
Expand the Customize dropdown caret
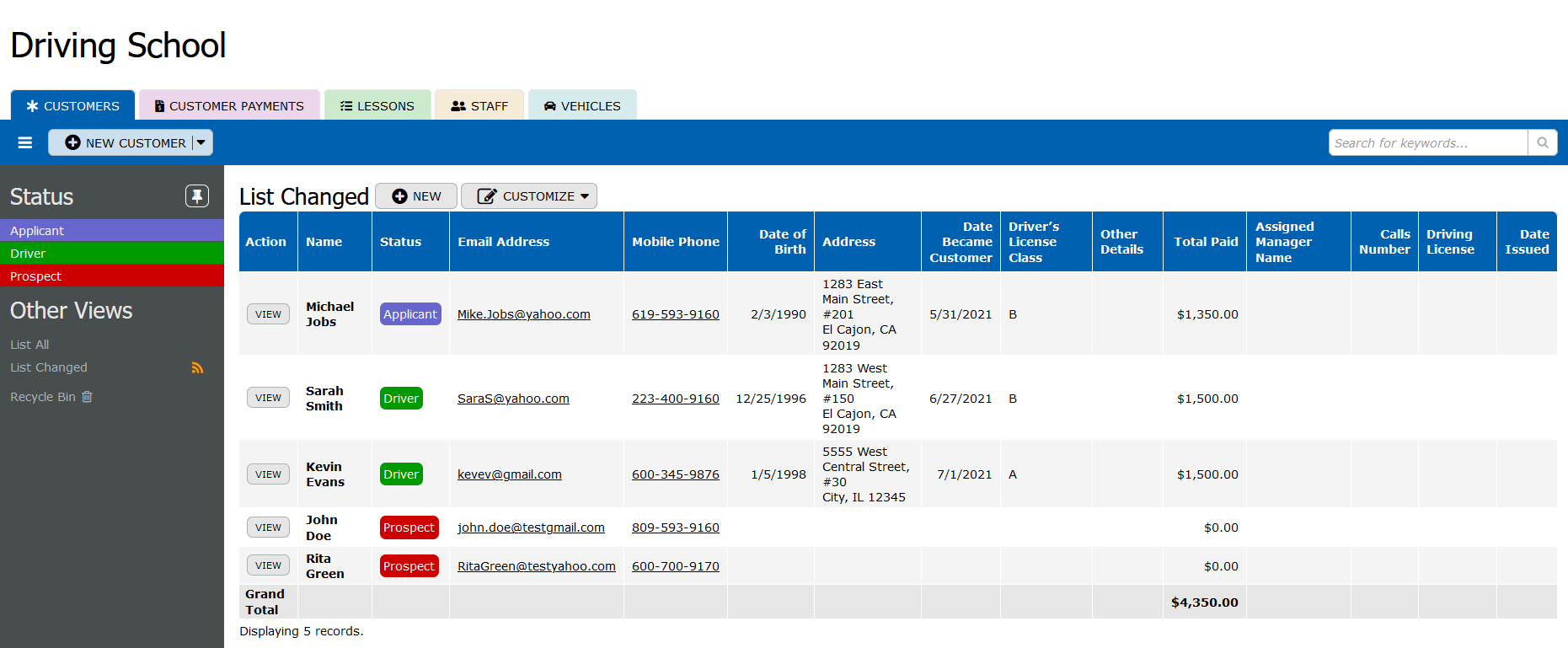pos(585,196)
